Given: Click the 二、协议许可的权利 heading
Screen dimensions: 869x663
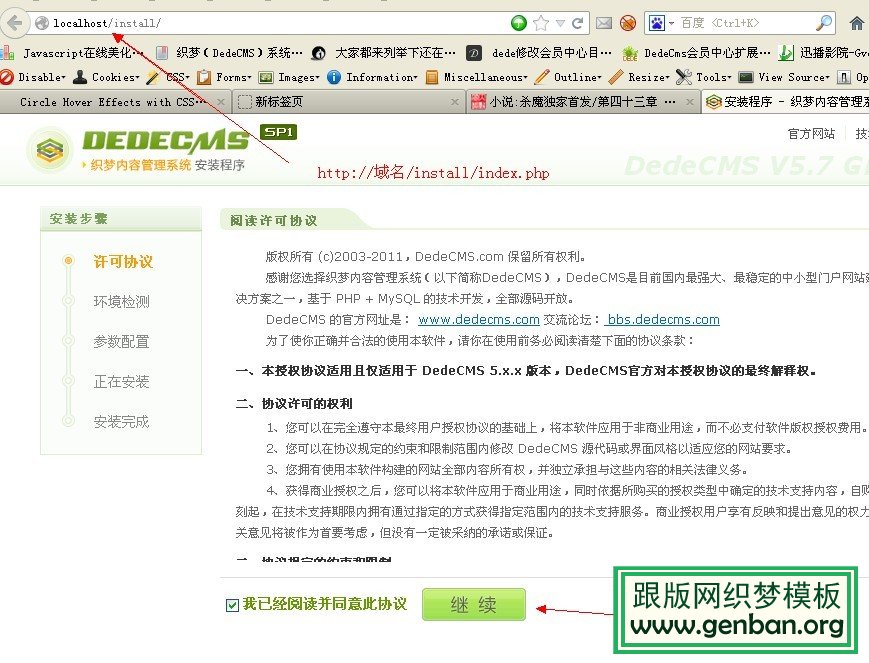Looking at the screenshot, I should (294, 404).
